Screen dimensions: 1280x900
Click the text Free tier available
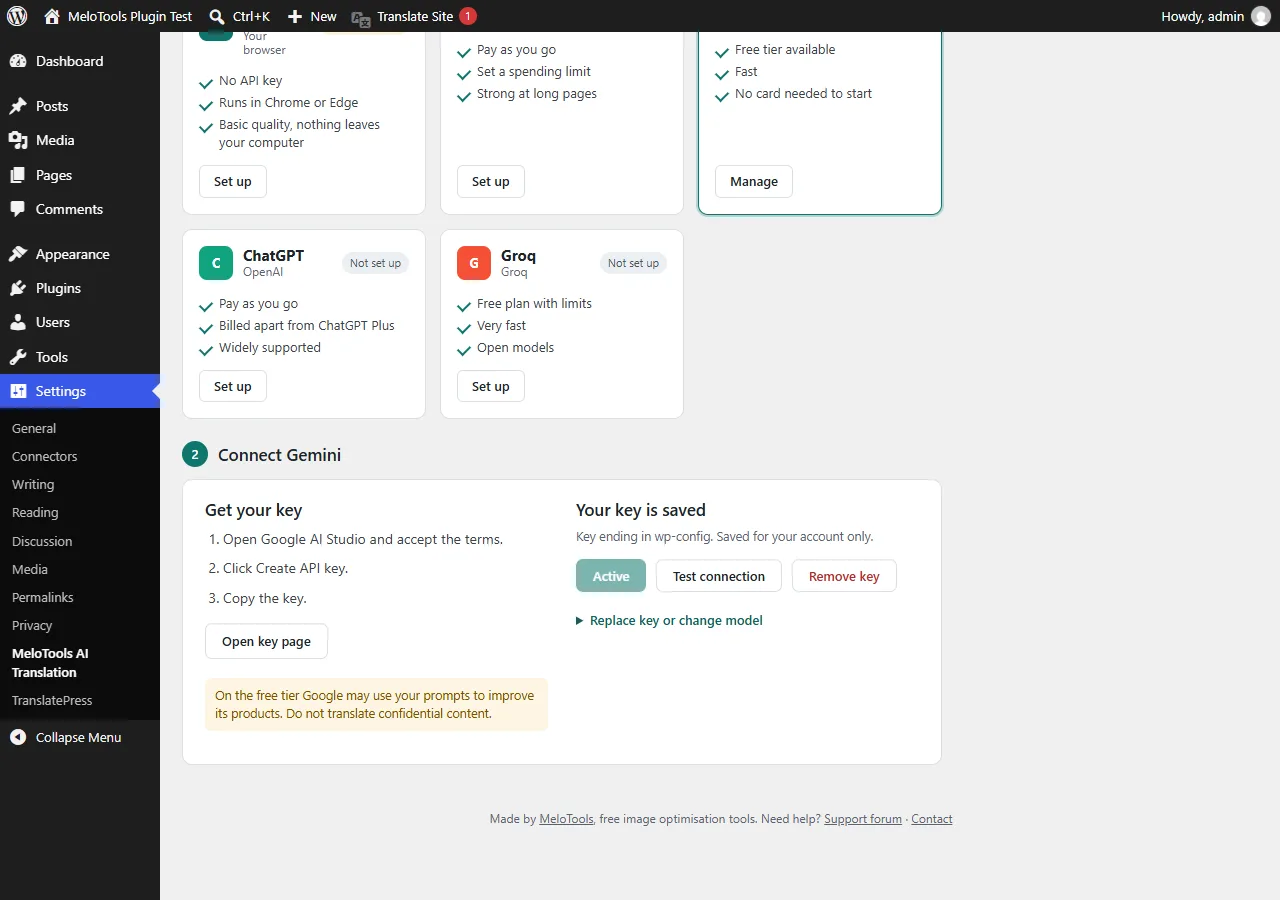point(785,49)
